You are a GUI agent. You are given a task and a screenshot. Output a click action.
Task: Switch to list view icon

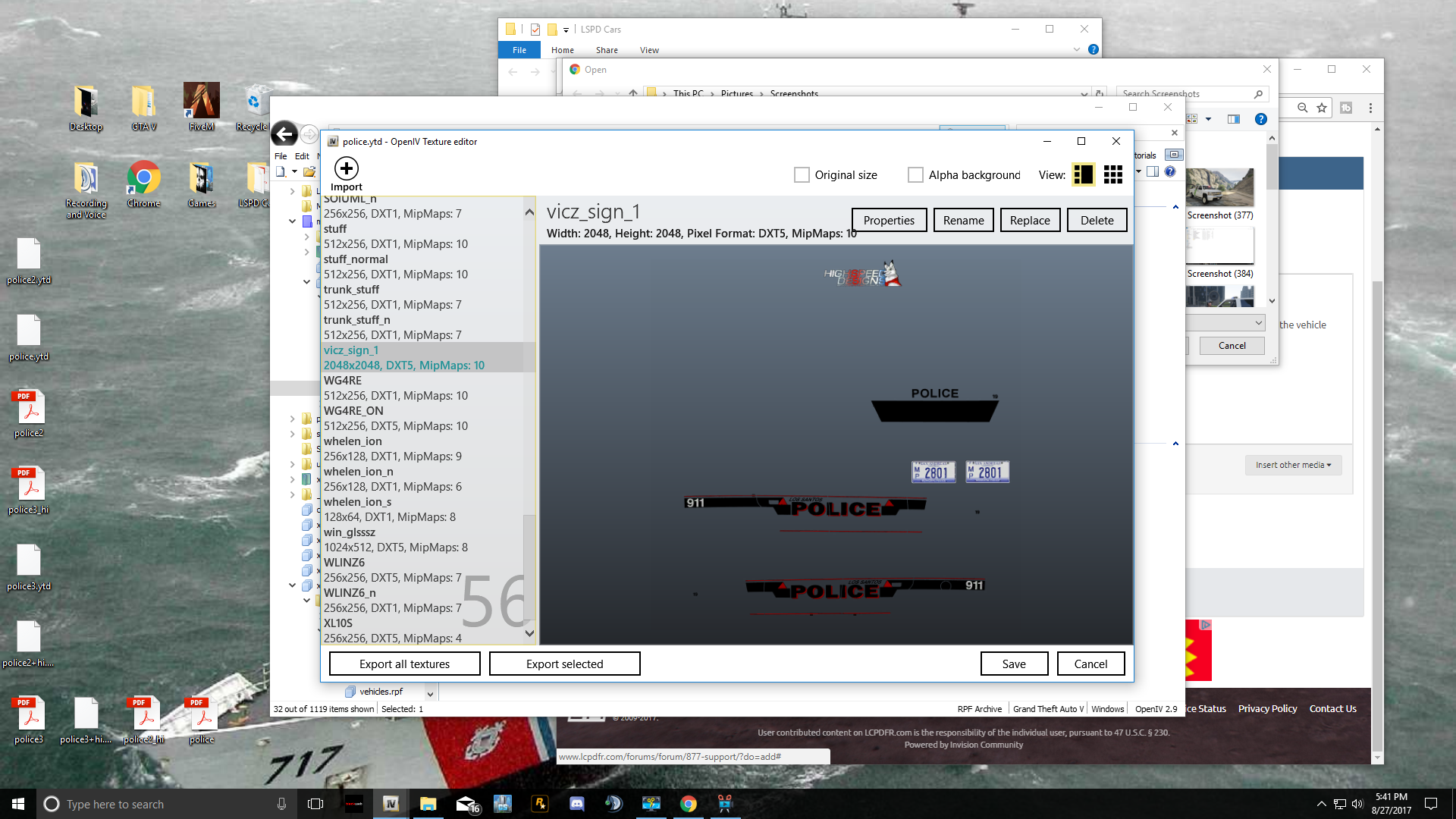pyautogui.click(x=1083, y=175)
